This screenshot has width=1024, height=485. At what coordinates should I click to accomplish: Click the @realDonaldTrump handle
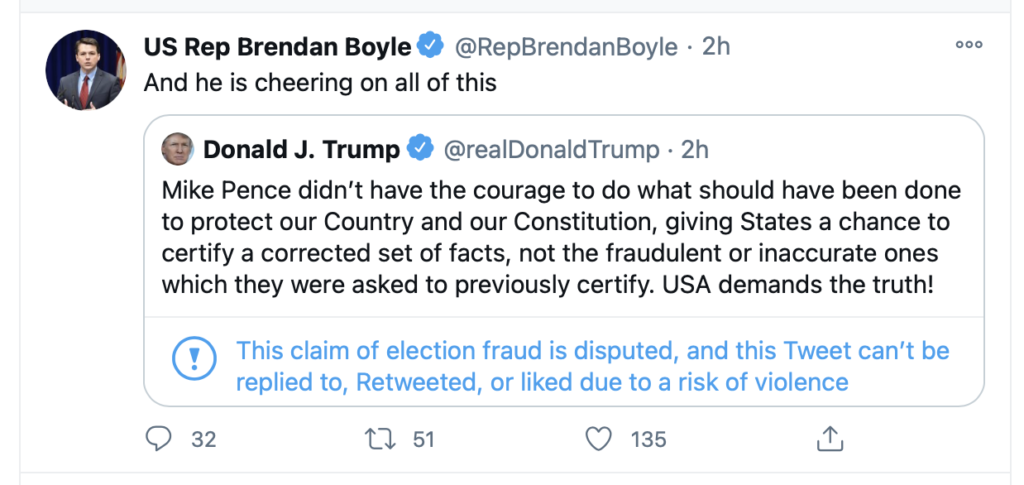coord(551,150)
